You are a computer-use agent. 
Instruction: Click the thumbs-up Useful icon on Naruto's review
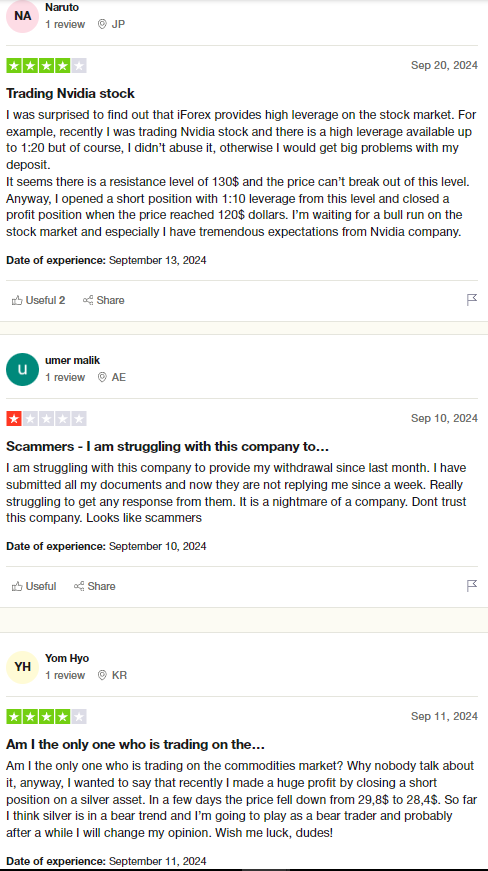[x=17, y=301]
